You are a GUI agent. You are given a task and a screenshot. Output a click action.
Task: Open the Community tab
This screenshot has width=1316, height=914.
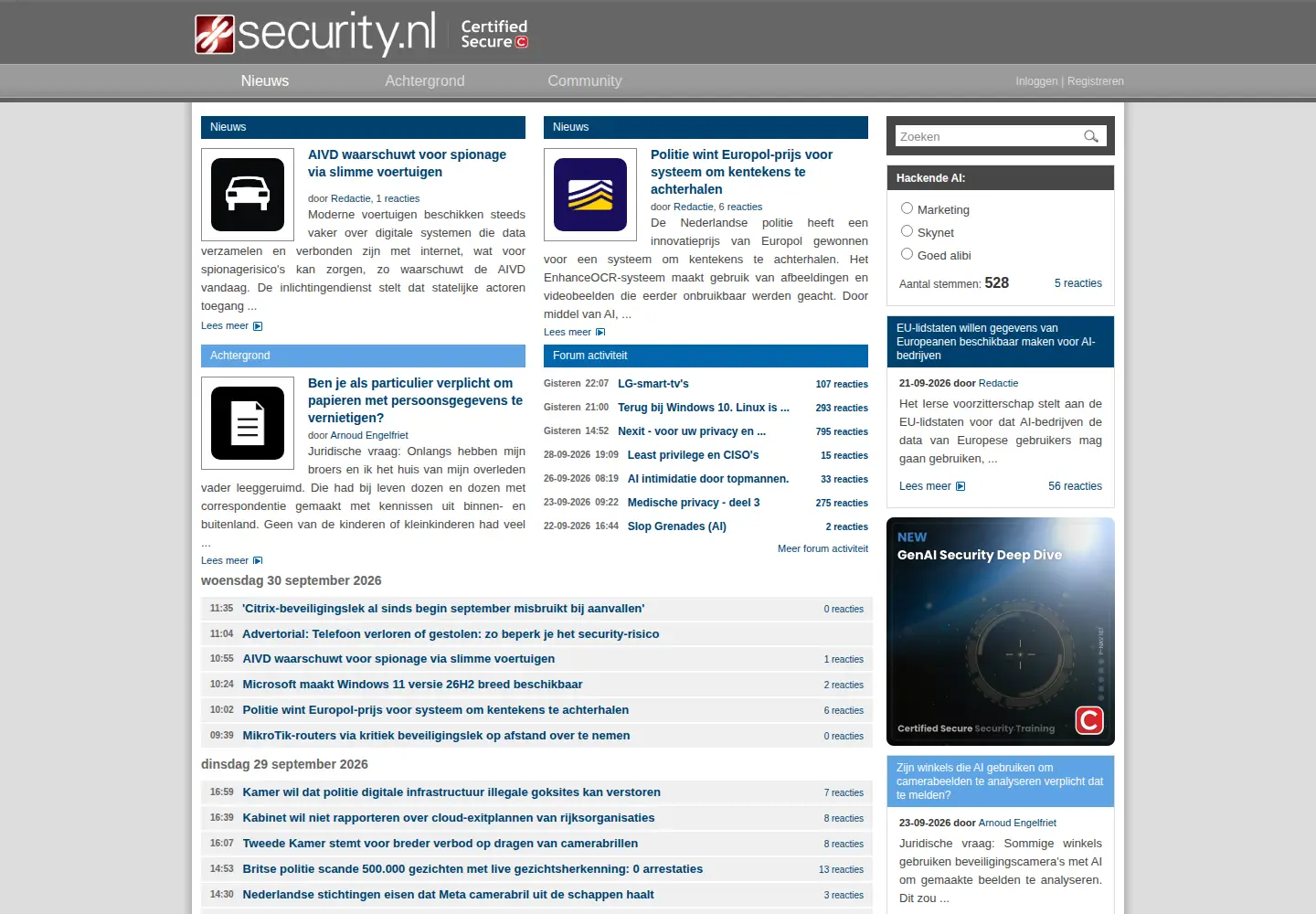click(x=585, y=81)
